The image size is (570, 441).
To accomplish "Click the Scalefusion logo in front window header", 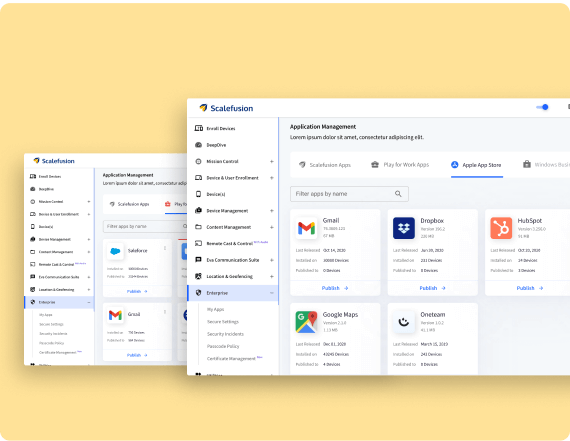I will (226, 108).
